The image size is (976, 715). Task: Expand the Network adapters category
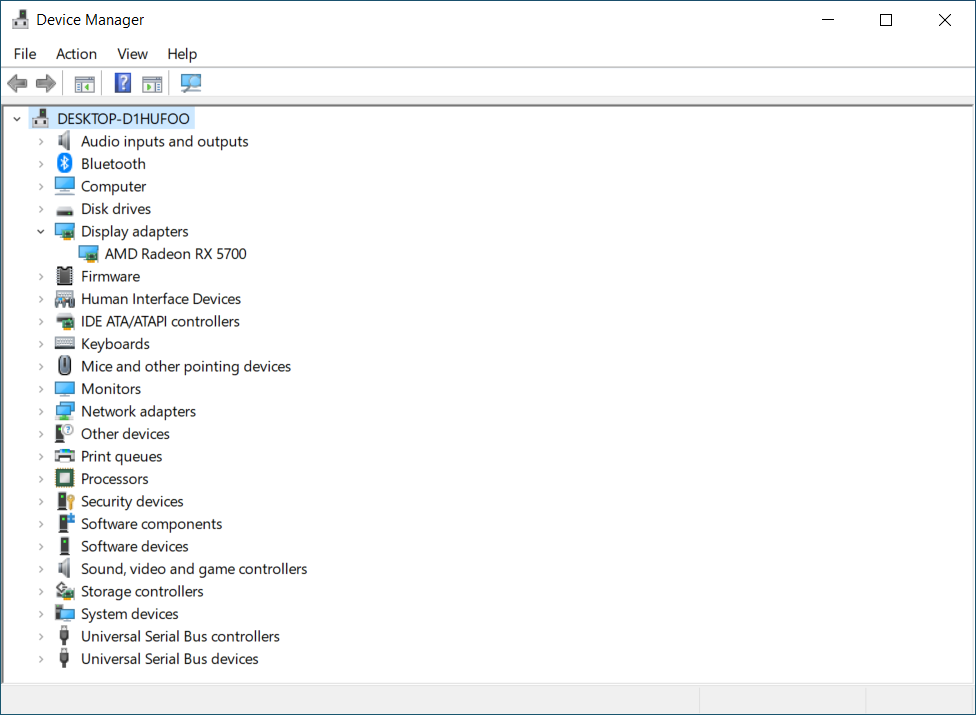click(41, 411)
